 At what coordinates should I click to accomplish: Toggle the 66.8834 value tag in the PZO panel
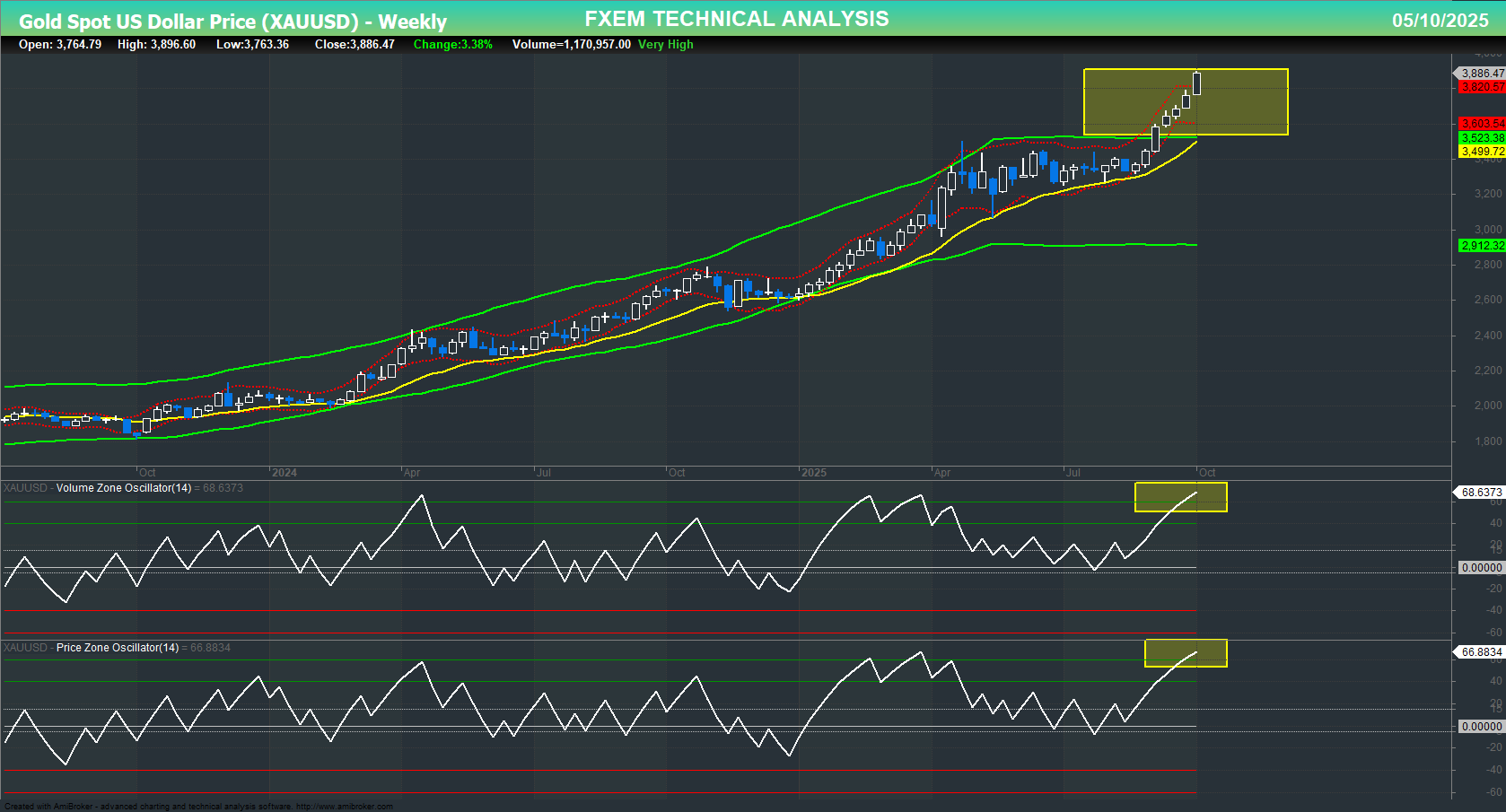1481,651
